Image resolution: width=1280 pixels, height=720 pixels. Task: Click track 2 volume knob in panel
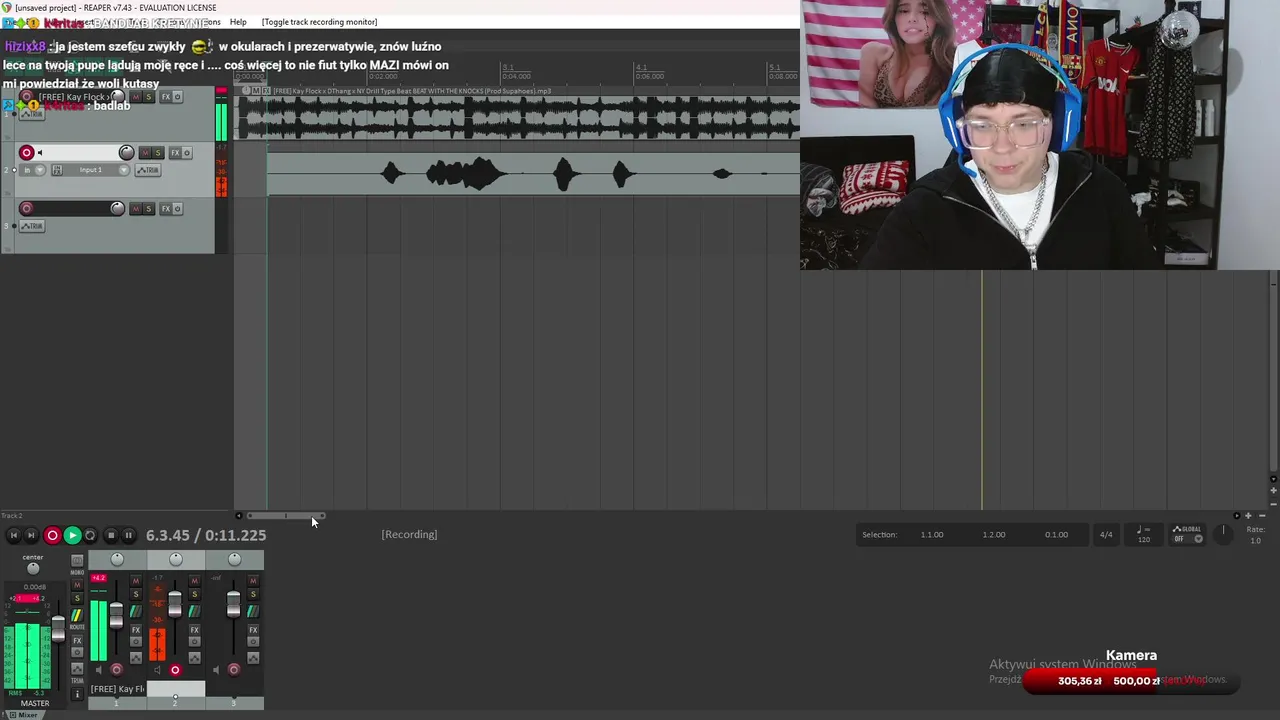[x=126, y=152]
